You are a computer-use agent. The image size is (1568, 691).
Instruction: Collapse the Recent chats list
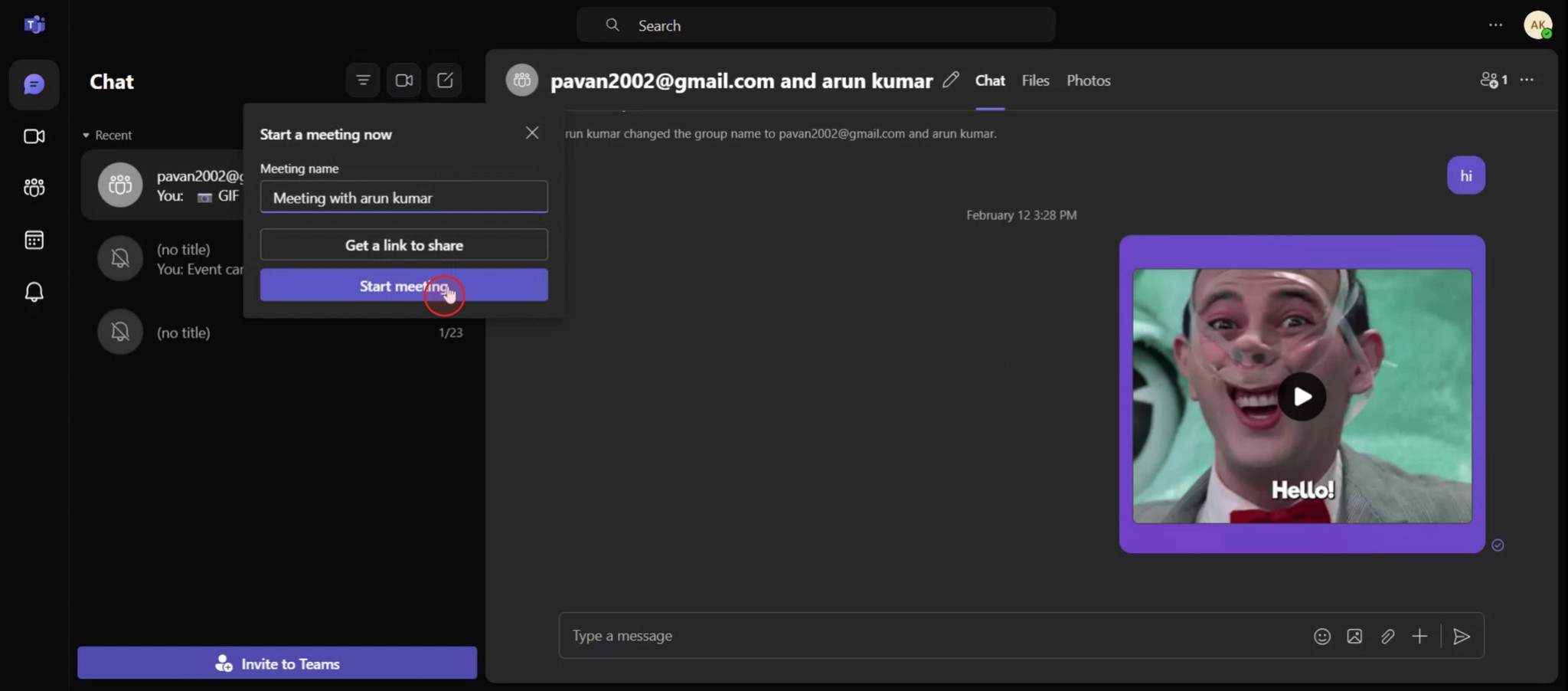[86, 135]
